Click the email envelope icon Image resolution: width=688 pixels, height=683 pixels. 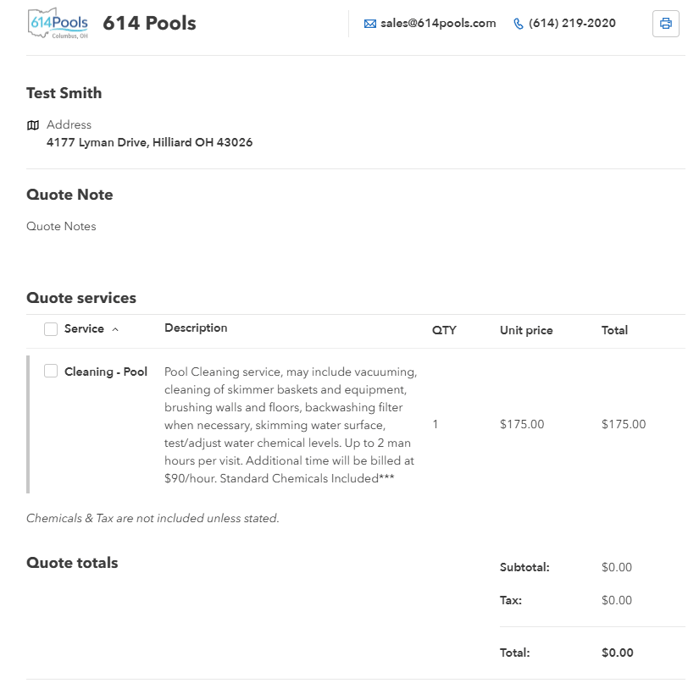pyautogui.click(x=370, y=24)
